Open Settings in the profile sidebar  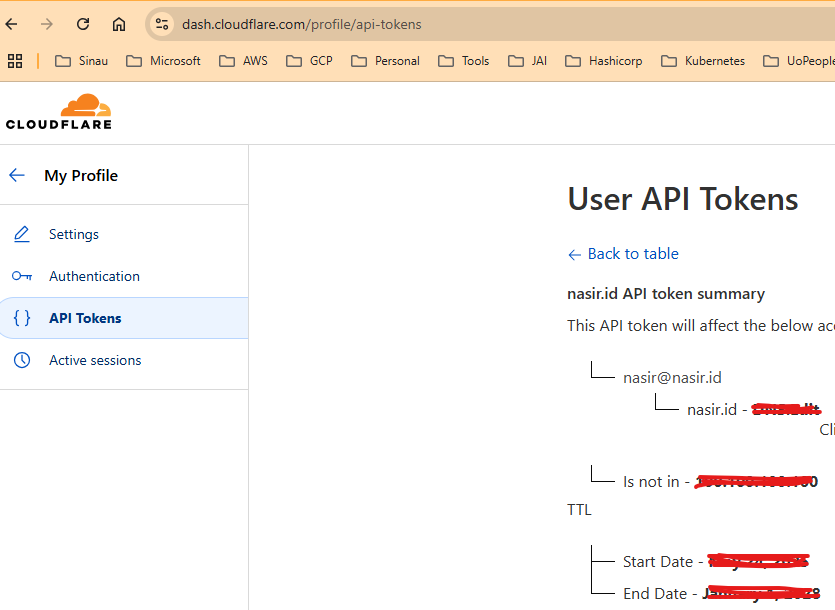[74, 234]
